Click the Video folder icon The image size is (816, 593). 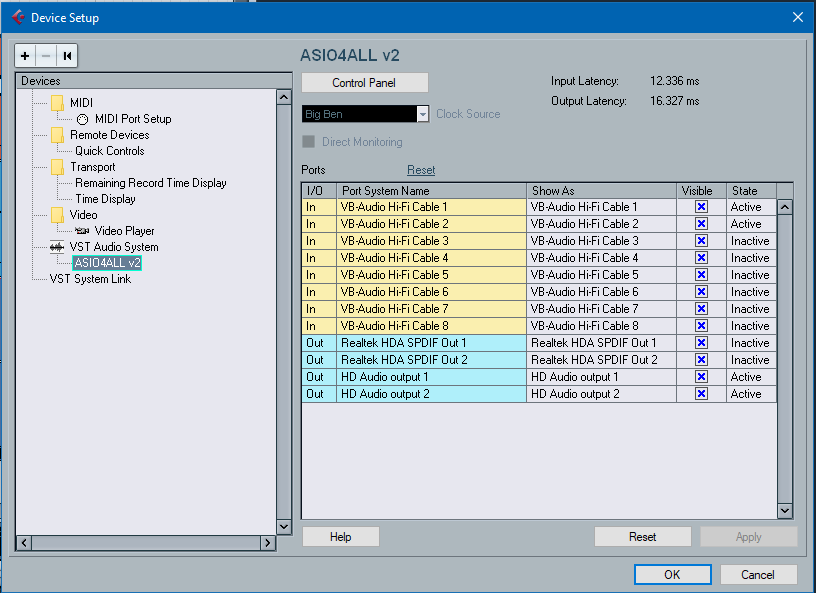click(x=58, y=215)
